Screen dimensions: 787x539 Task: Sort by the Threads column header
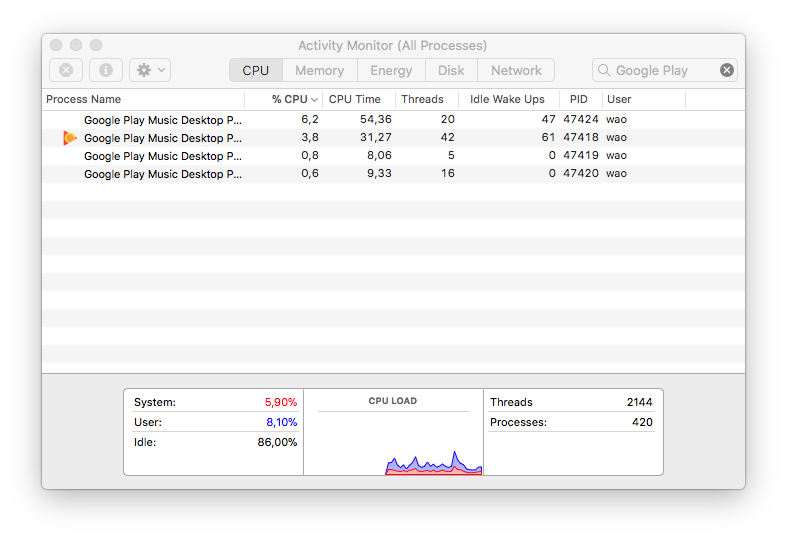[427, 99]
